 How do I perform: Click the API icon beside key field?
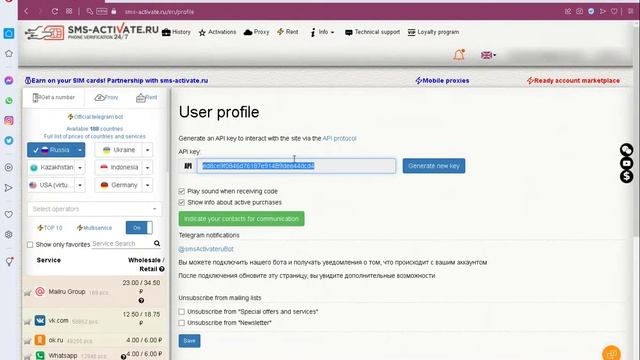188,166
